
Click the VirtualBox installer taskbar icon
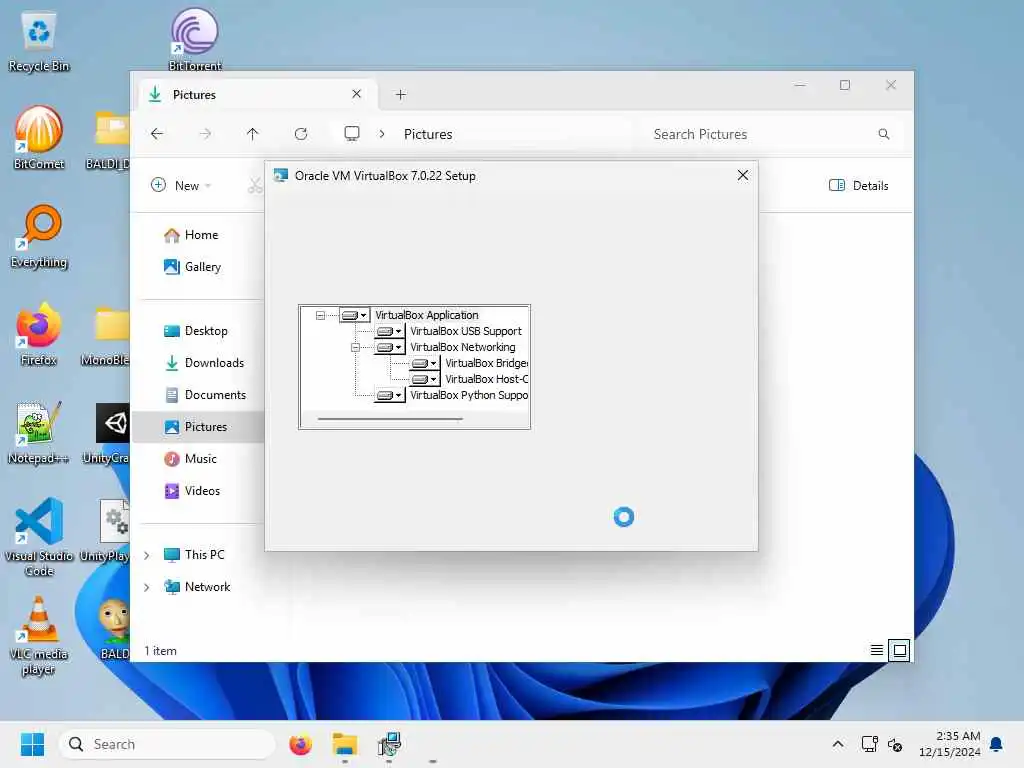click(x=389, y=744)
